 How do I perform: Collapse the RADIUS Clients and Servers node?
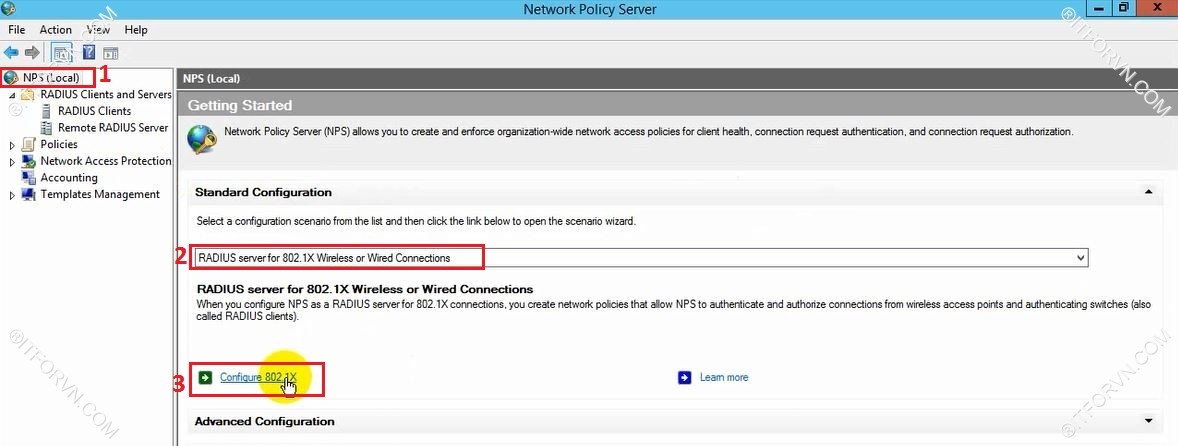pyautogui.click(x=12, y=95)
